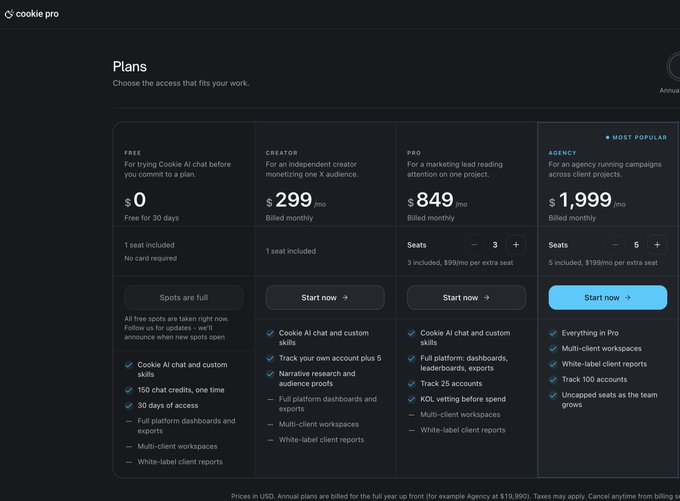Viewport: 680px width, 501px height.
Task: Click the pricing footnote about USD
Action: (x=455, y=496)
